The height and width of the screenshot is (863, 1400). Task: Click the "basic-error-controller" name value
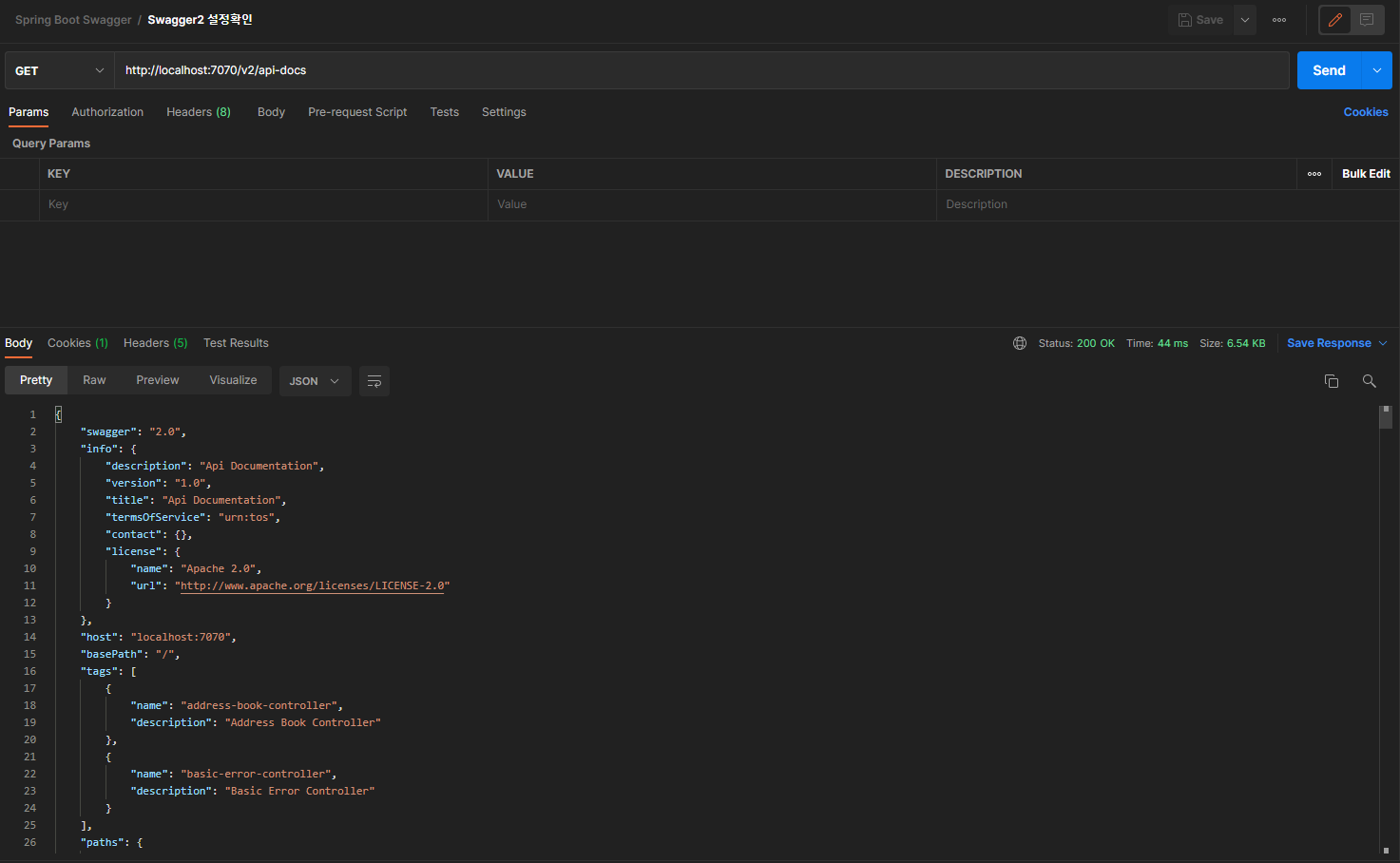tap(256, 774)
